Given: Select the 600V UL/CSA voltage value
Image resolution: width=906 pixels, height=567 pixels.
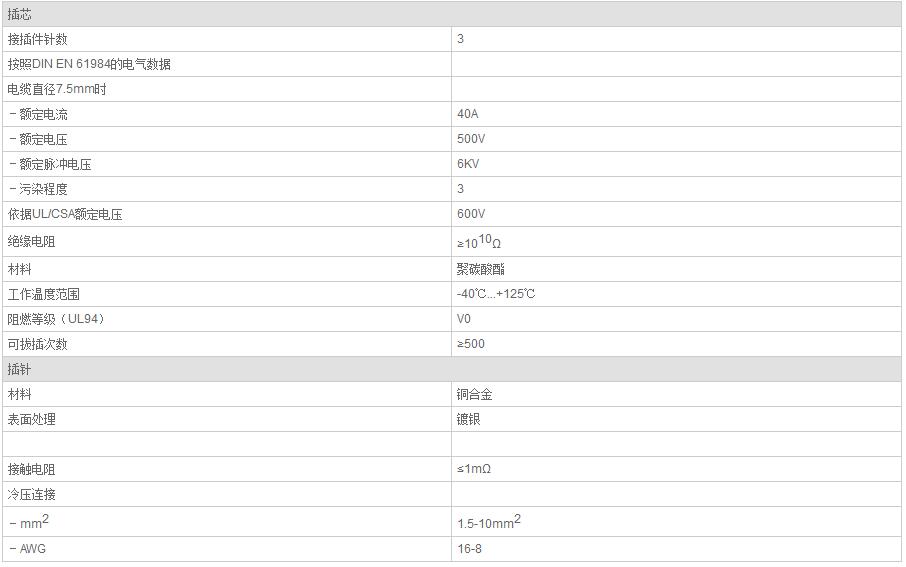Looking at the screenshot, I should point(471,214).
